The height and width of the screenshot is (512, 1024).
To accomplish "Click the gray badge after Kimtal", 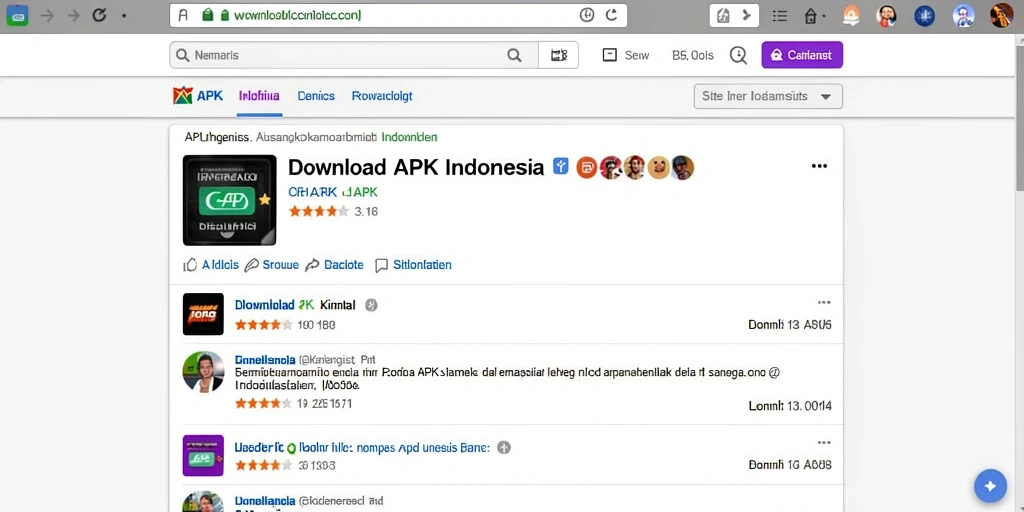I will [371, 305].
